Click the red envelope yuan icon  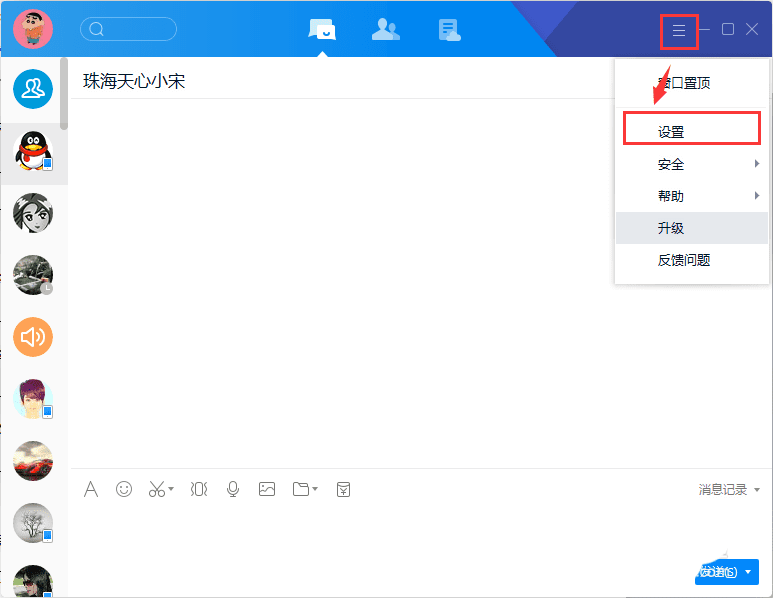click(343, 489)
